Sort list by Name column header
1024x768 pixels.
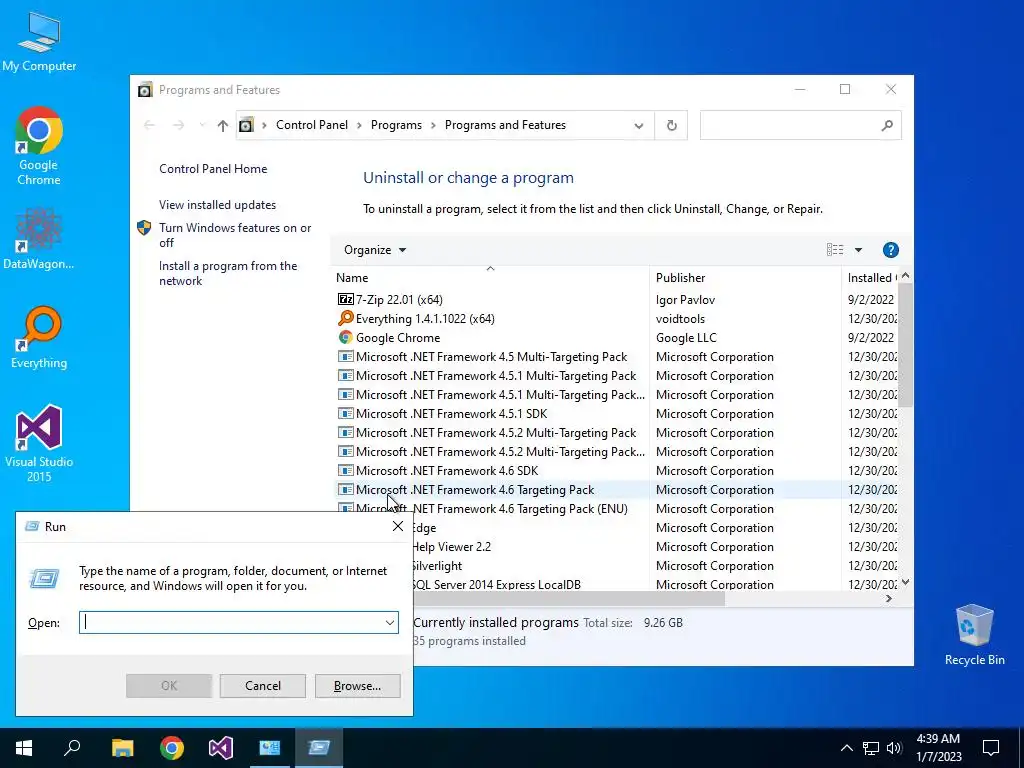pyautogui.click(x=490, y=278)
